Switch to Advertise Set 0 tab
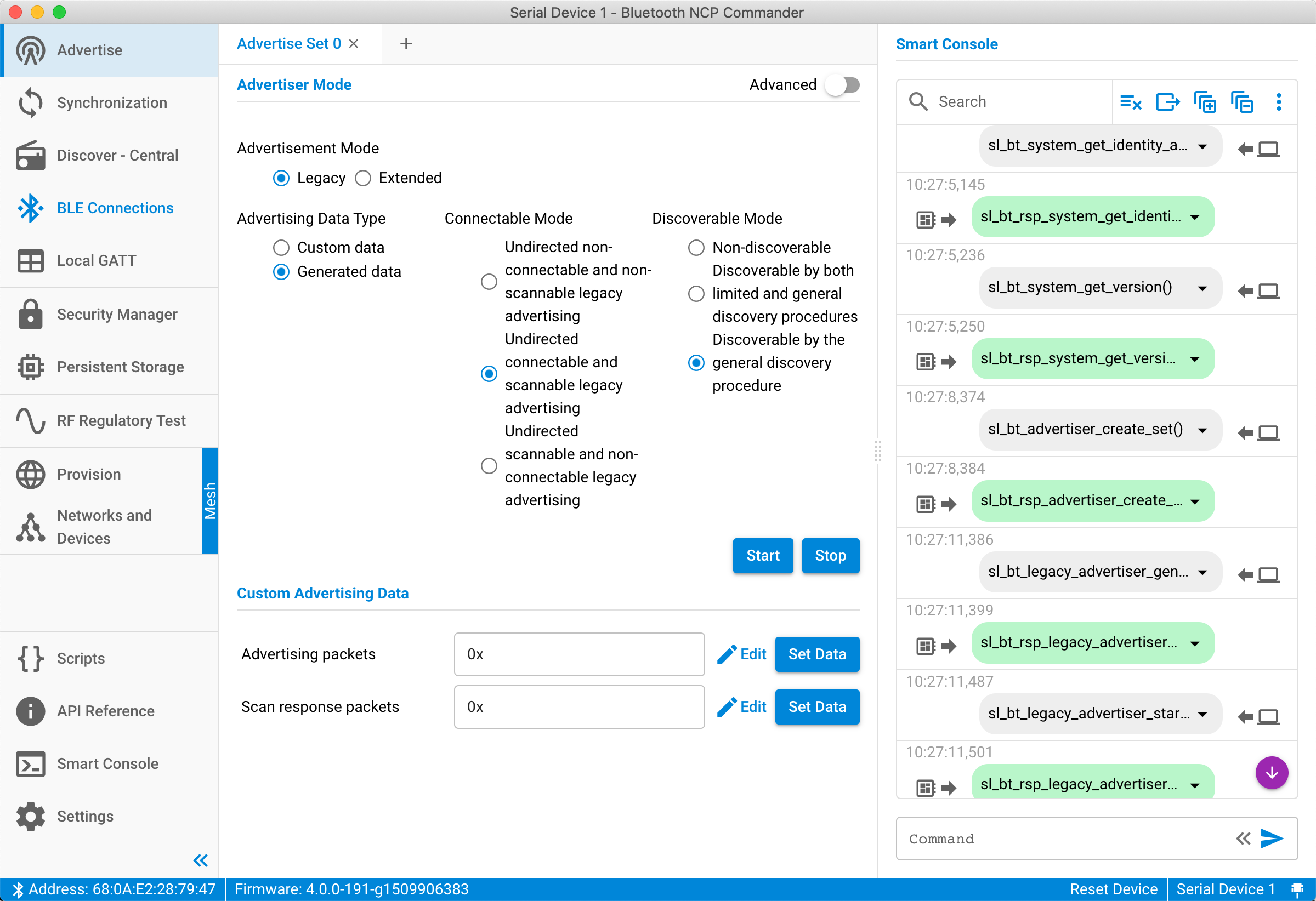The width and height of the screenshot is (1316, 901). coord(289,44)
